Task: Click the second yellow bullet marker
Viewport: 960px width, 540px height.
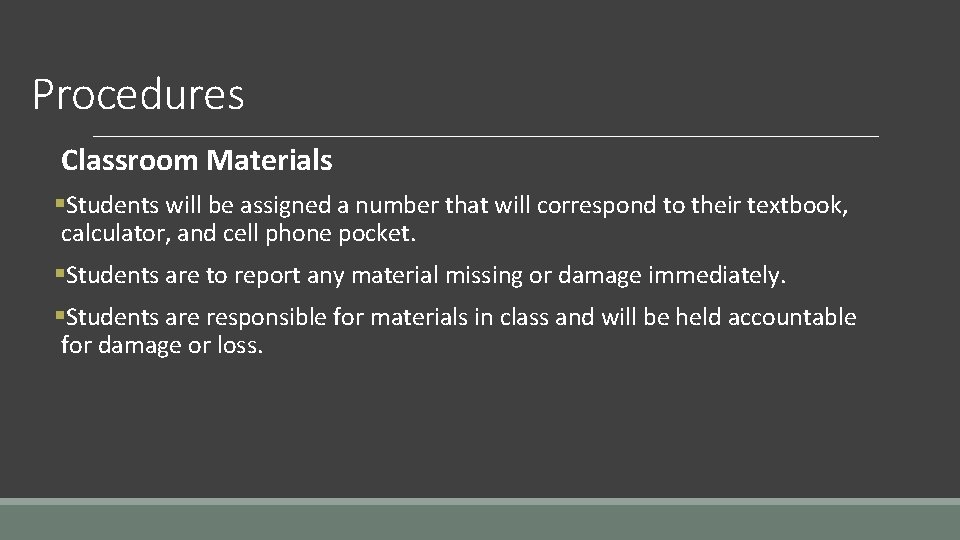Action: coord(59,273)
